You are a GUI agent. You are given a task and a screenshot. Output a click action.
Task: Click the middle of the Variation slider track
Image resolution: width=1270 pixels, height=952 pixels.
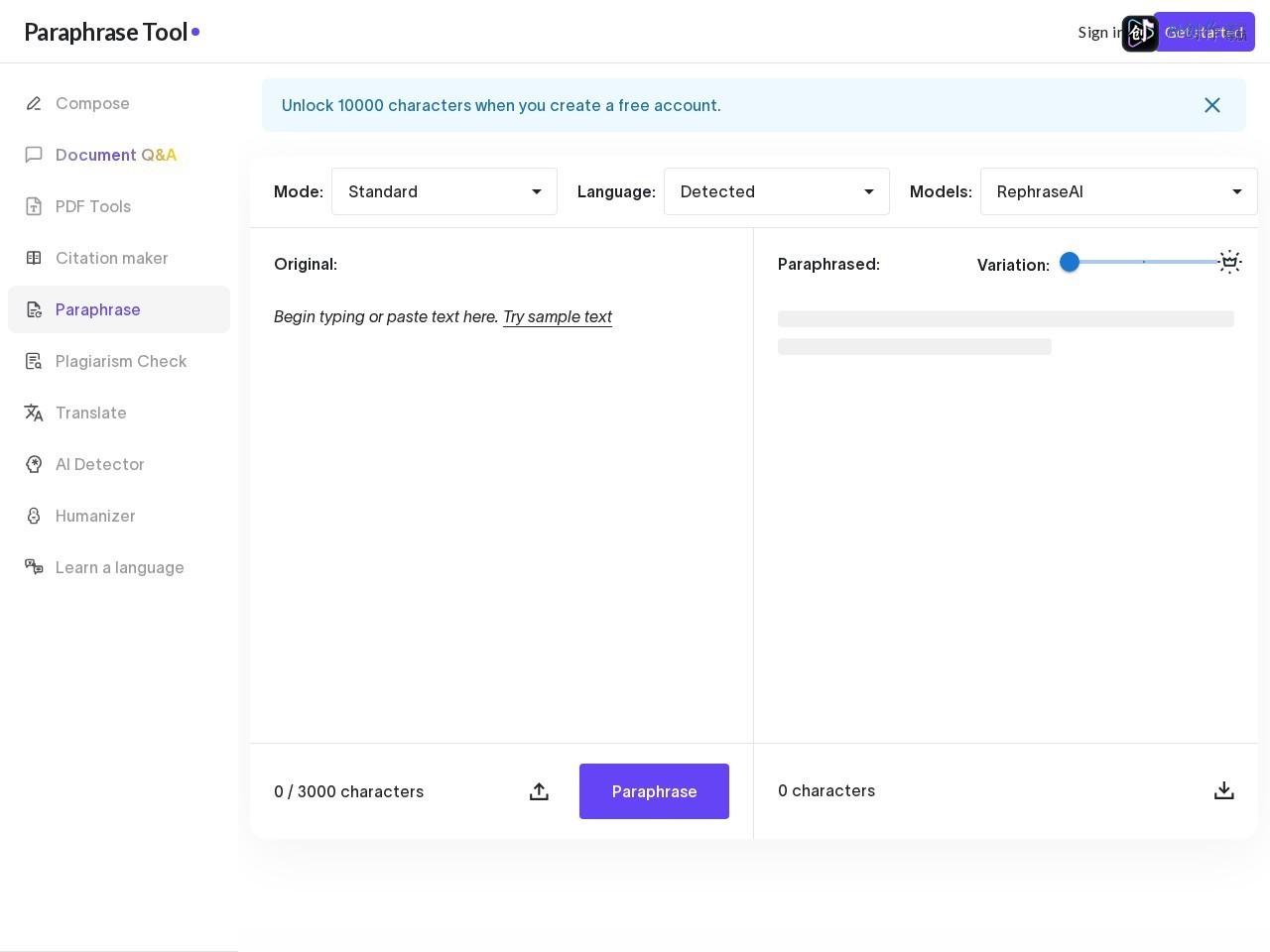(1144, 262)
